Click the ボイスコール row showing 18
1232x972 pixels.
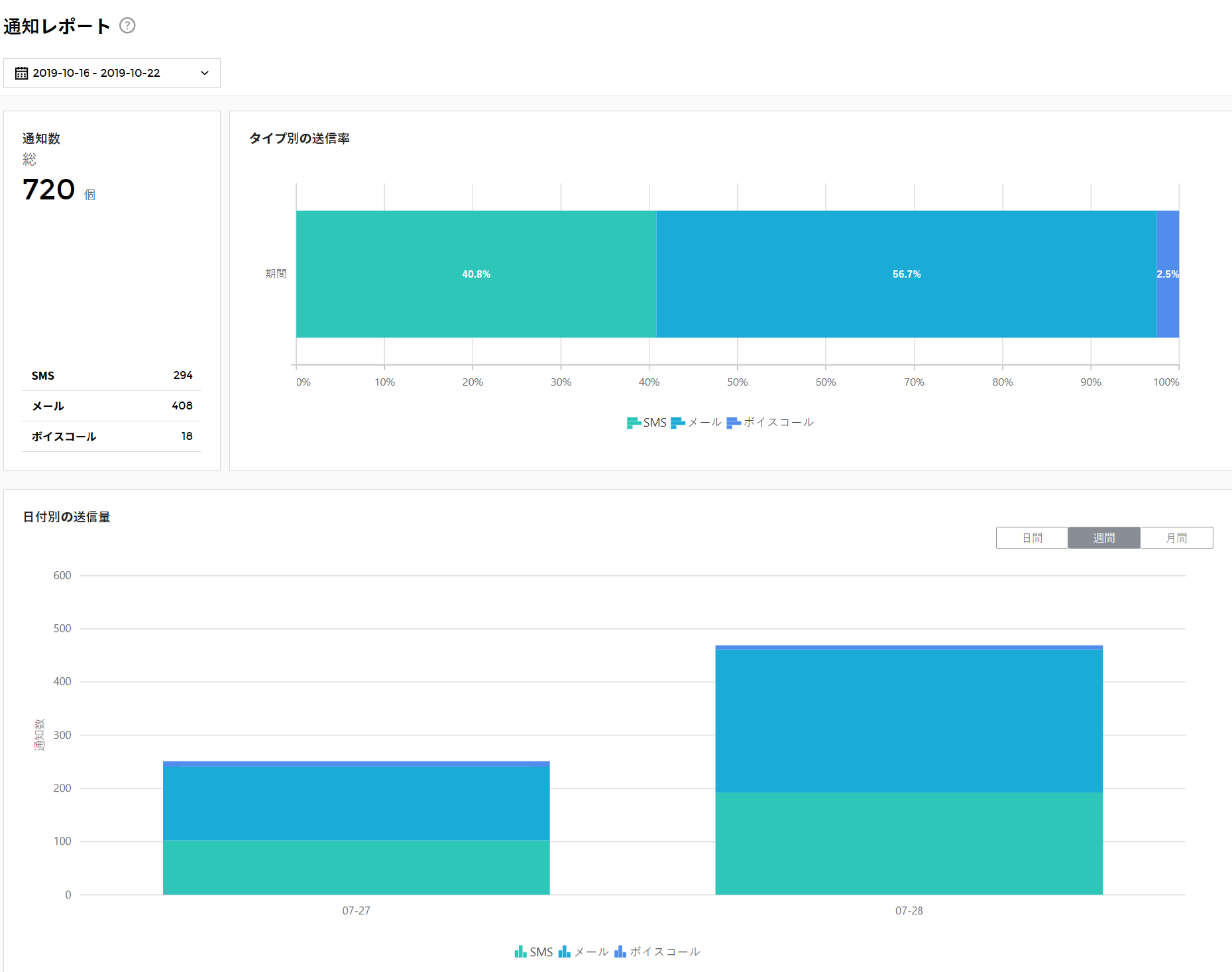coord(111,437)
